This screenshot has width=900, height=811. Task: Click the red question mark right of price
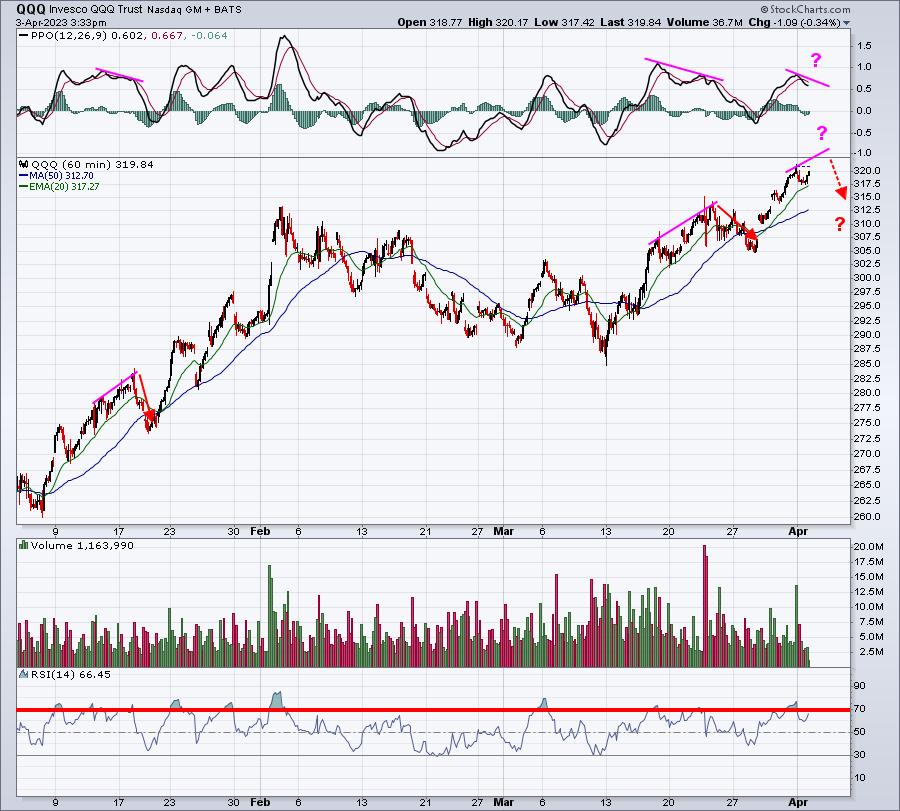(x=840, y=224)
